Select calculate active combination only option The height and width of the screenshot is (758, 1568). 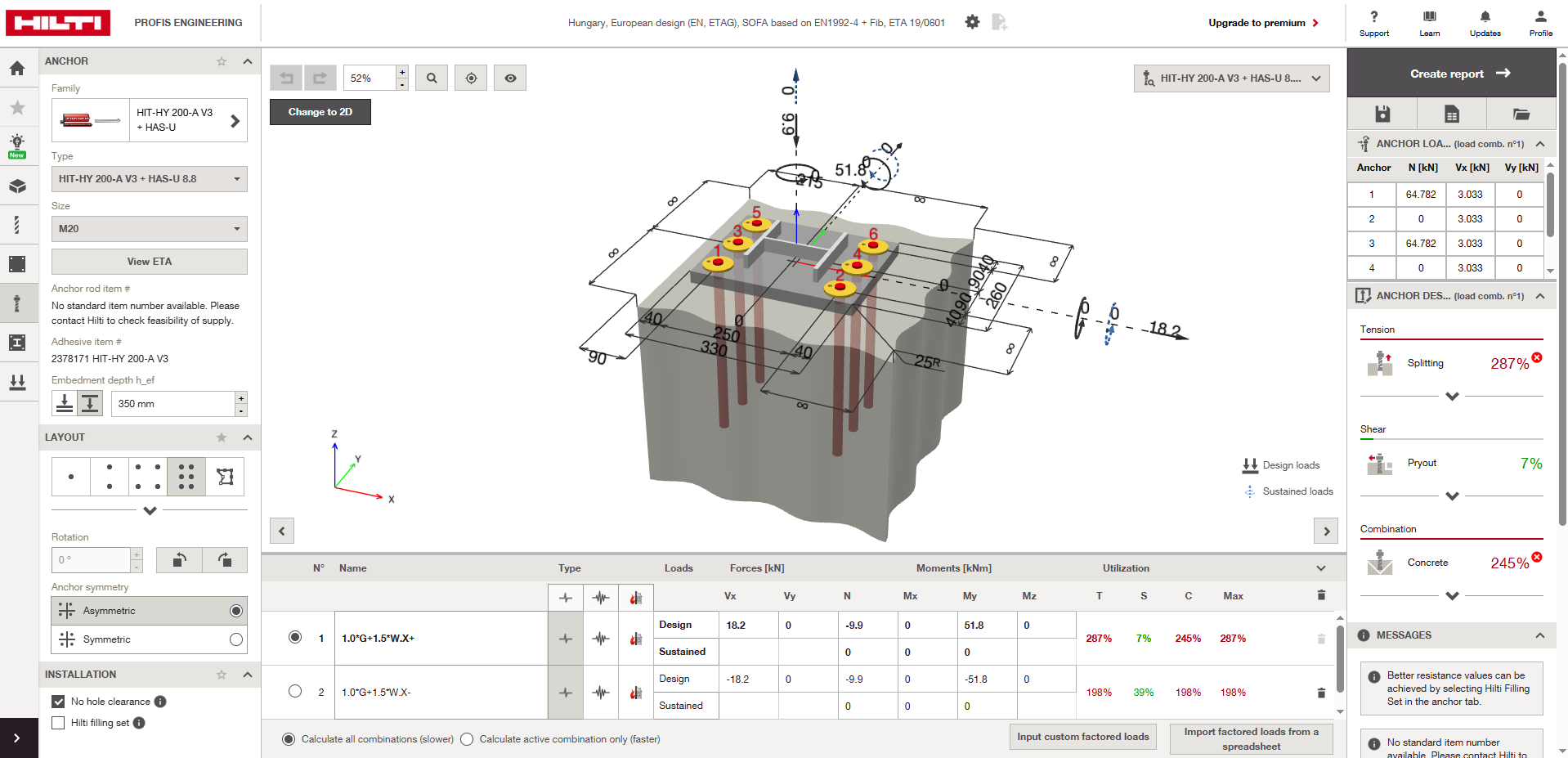click(467, 739)
